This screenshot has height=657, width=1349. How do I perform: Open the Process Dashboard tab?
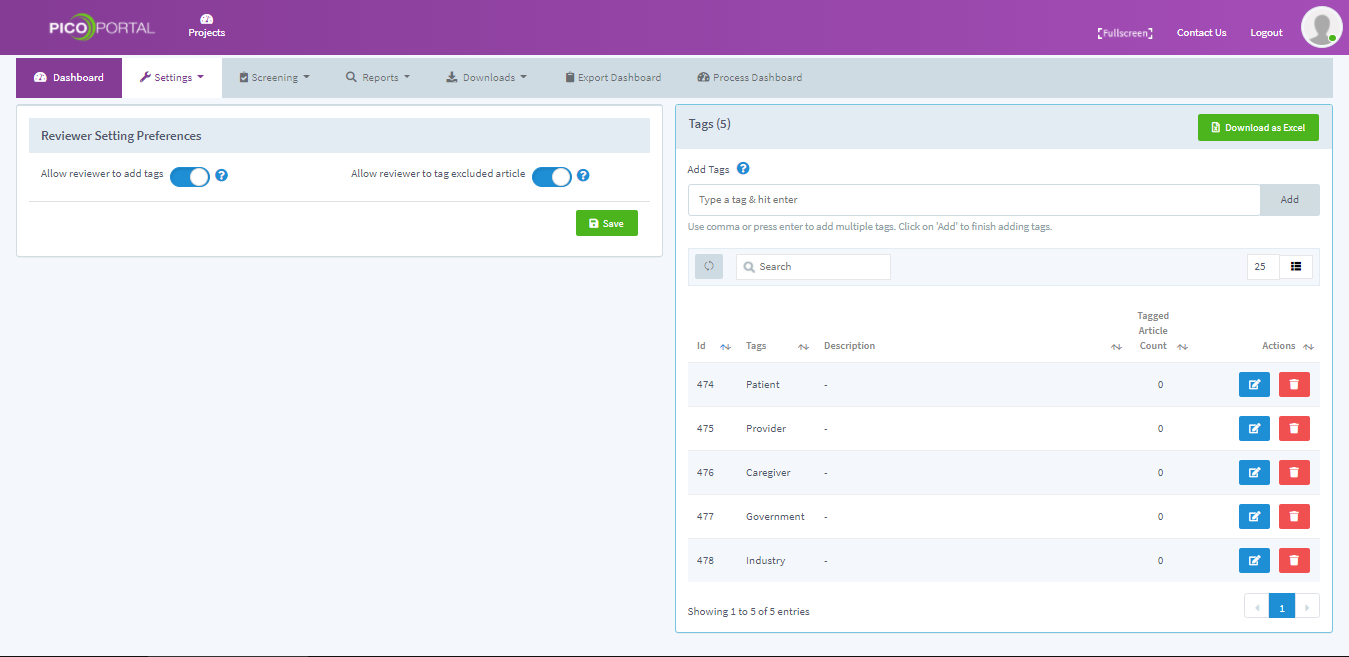pyautogui.click(x=750, y=77)
